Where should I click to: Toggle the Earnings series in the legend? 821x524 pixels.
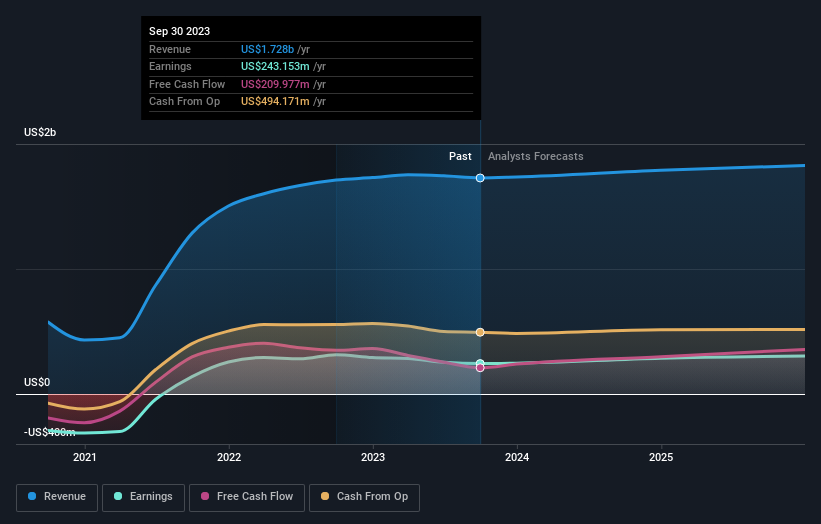coord(143,497)
